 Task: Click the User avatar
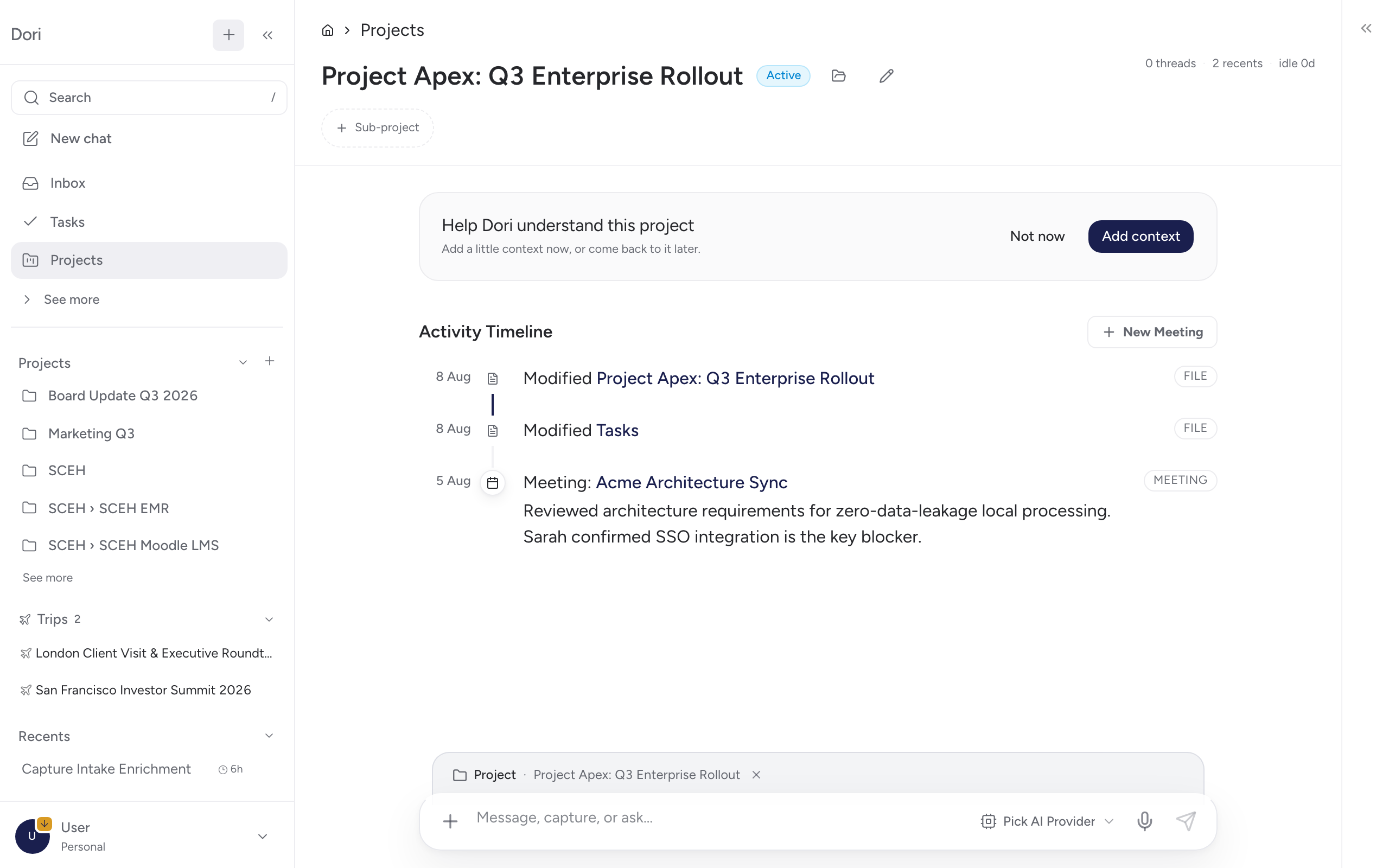(x=32, y=837)
